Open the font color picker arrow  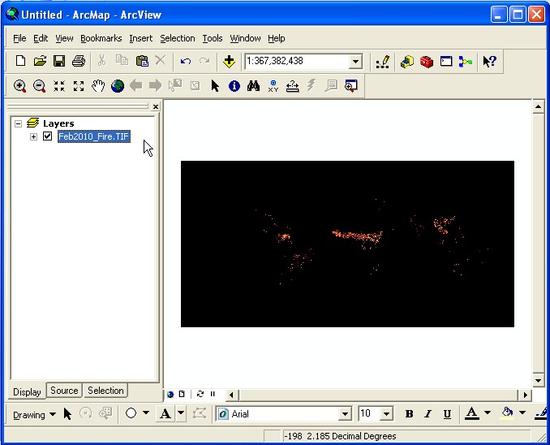[488, 413]
